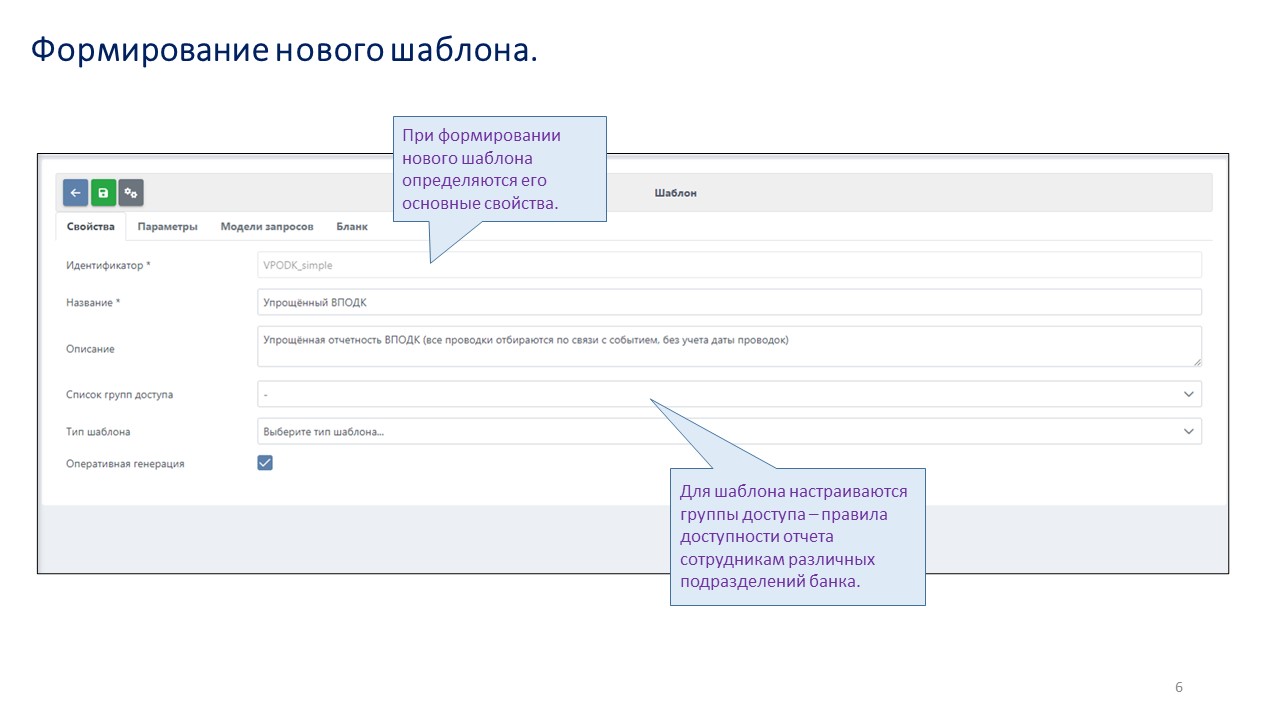The image size is (1280, 720).
Task: Open the Бланк tab
Action: [352, 227]
